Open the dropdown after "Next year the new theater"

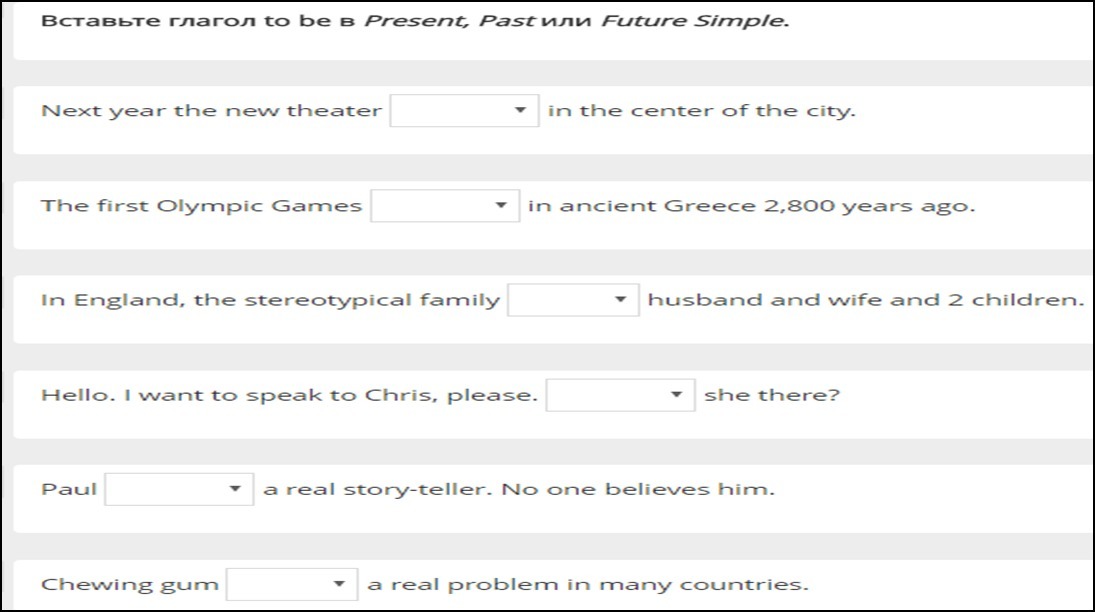click(x=464, y=110)
